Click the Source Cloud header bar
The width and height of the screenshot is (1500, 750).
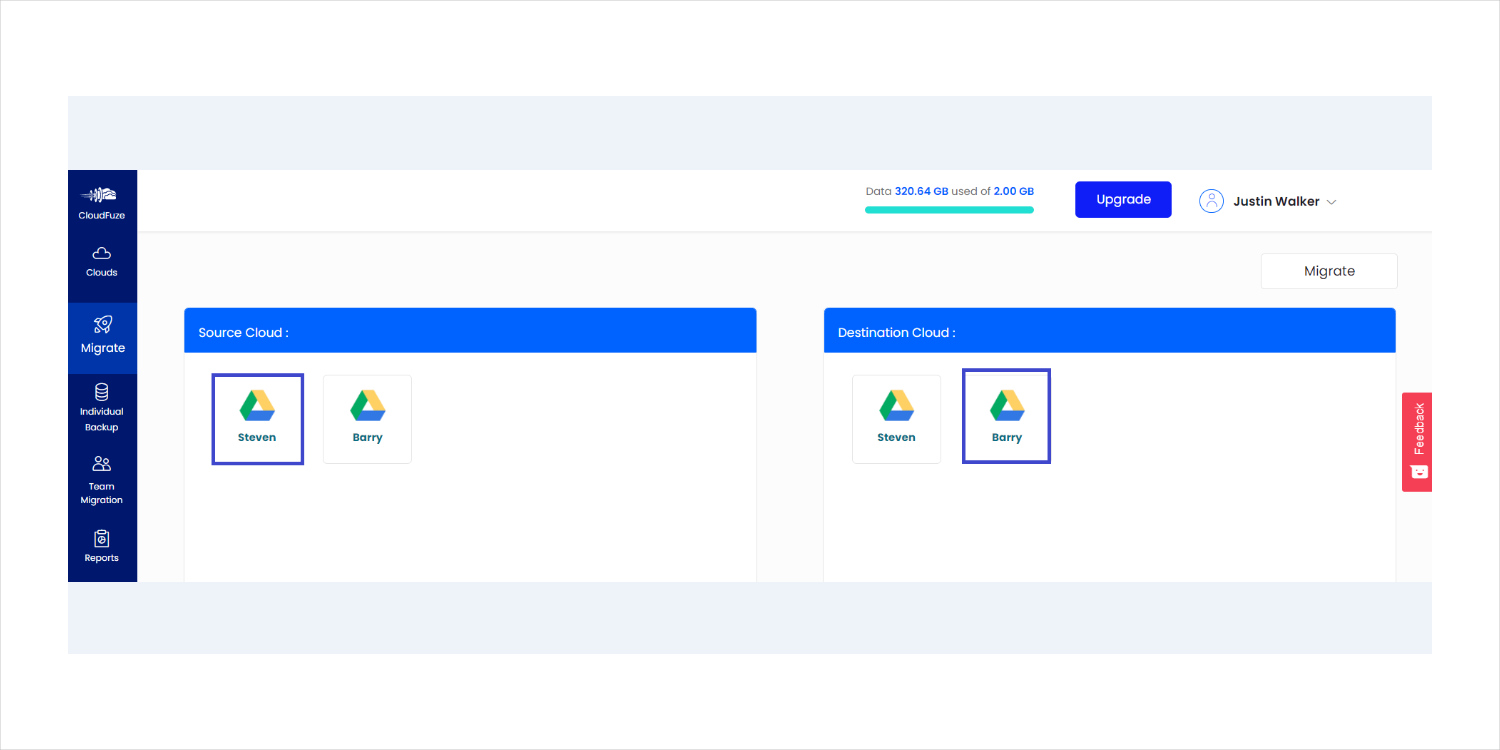click(x=470, y=331)
